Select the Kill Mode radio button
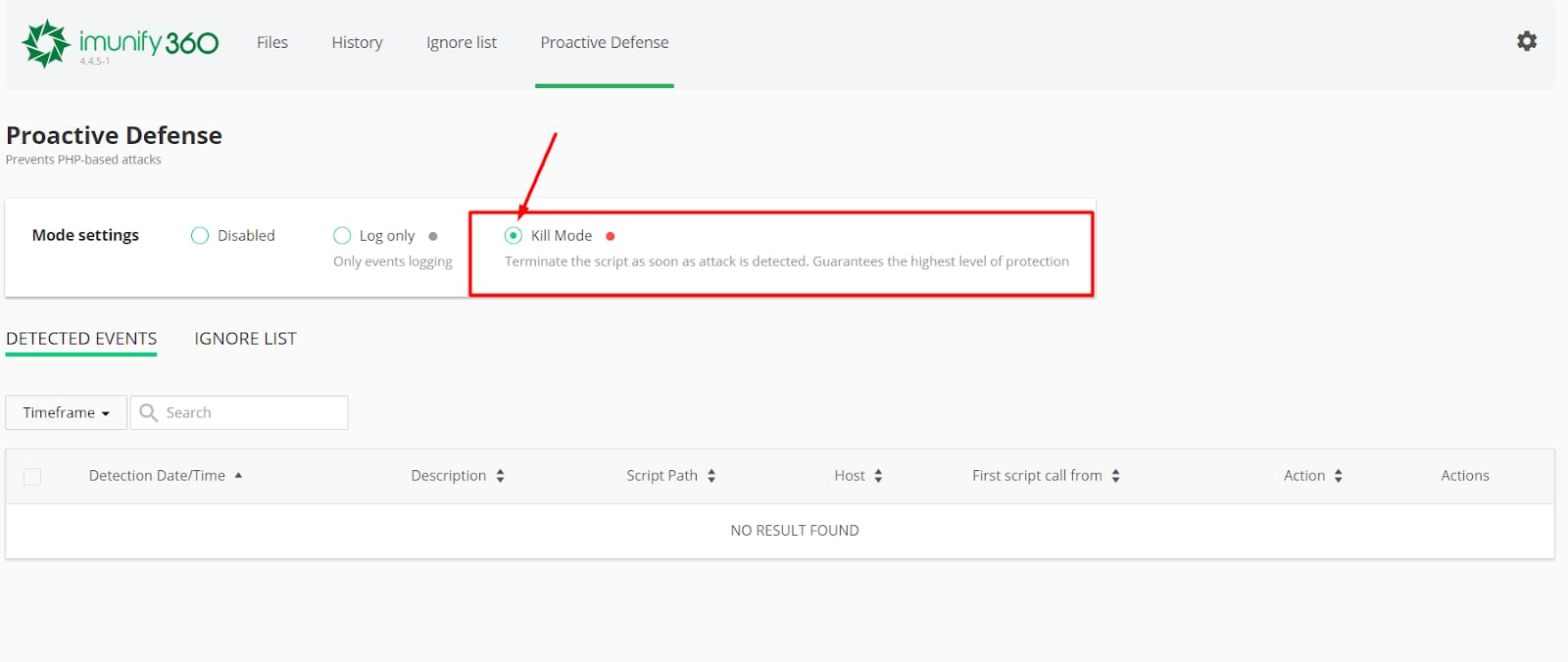The width and height of the screenshot is (1568, 662). click(514, 236)
